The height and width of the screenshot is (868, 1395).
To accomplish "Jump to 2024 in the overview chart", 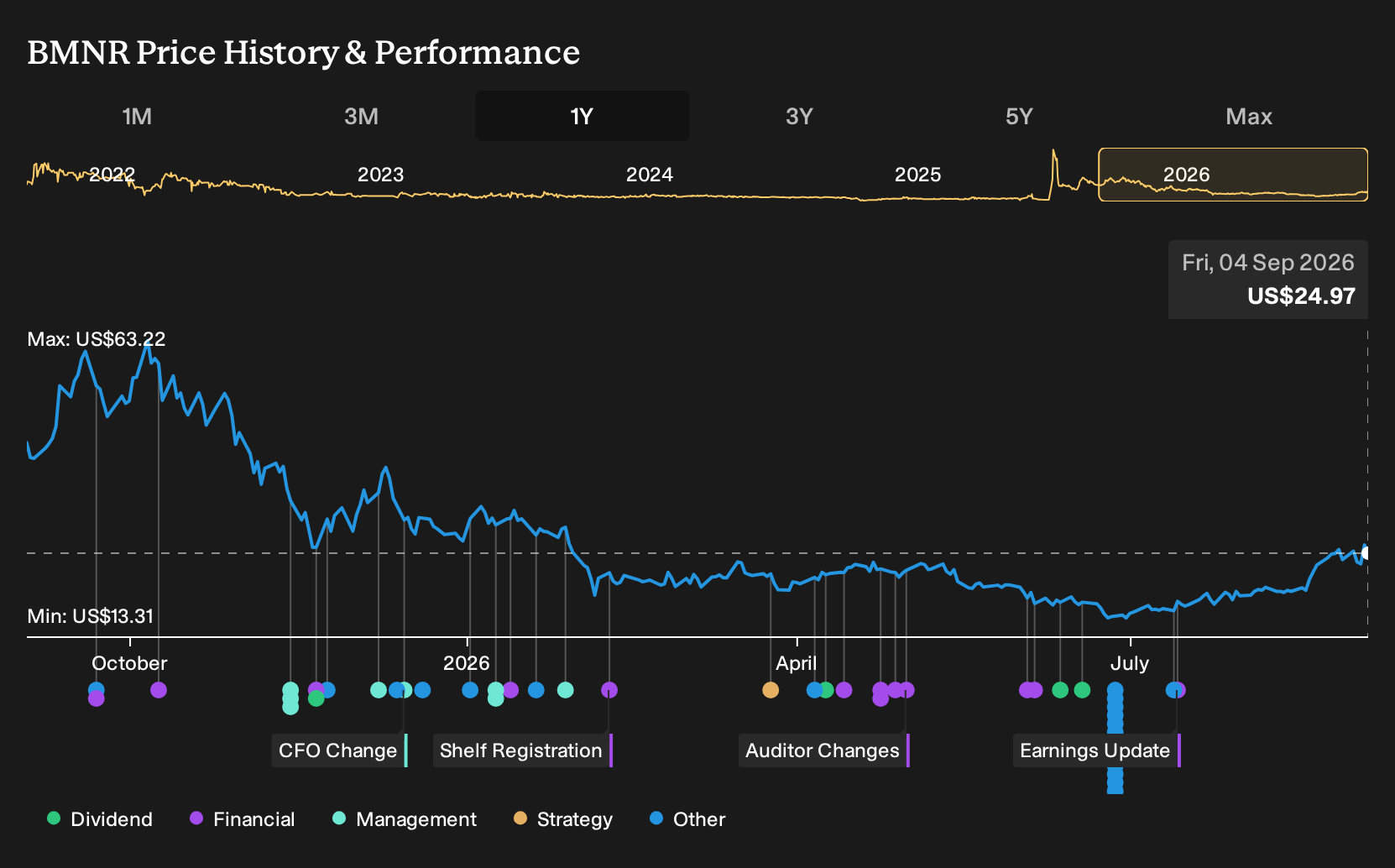I will pyautogui.click(x=649, y=175).
